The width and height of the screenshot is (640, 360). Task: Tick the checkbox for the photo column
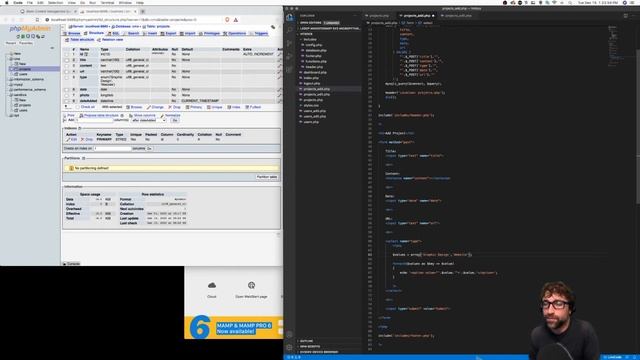[x=67, y=95]
